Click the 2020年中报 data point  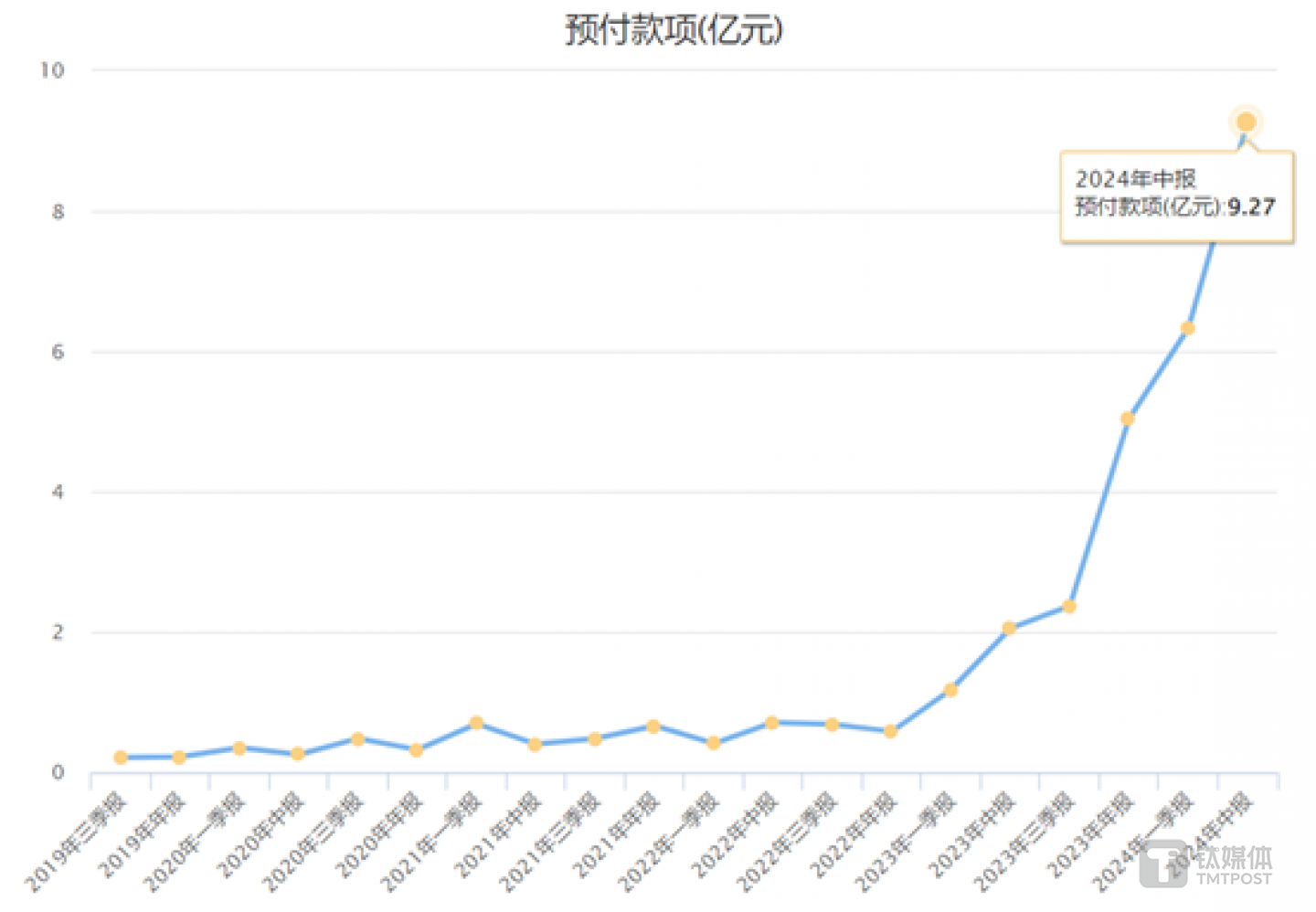coord(298,754)
